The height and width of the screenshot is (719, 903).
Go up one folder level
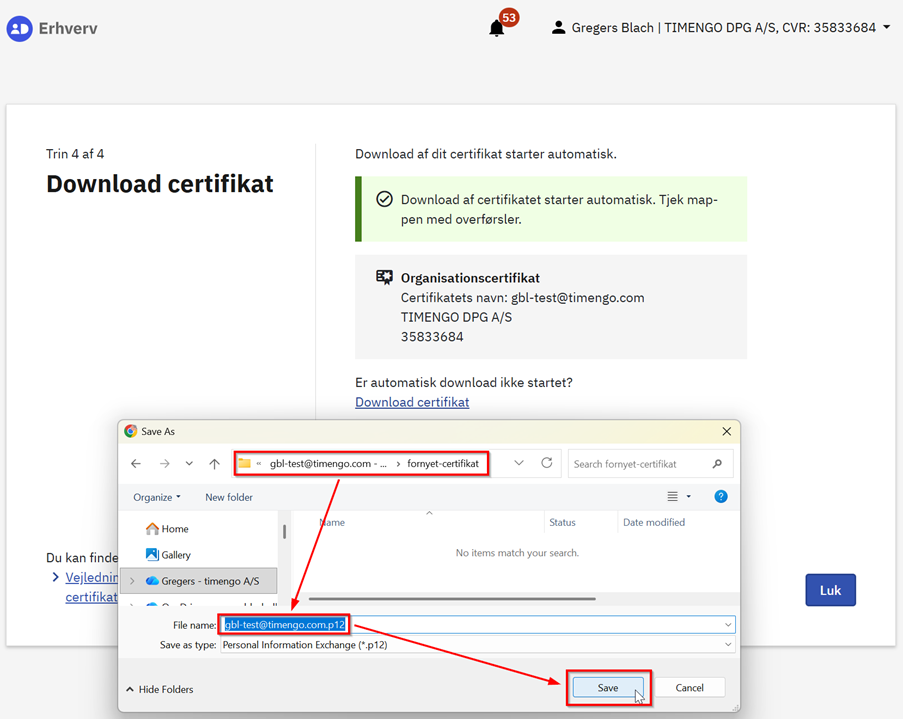(214, 464)
